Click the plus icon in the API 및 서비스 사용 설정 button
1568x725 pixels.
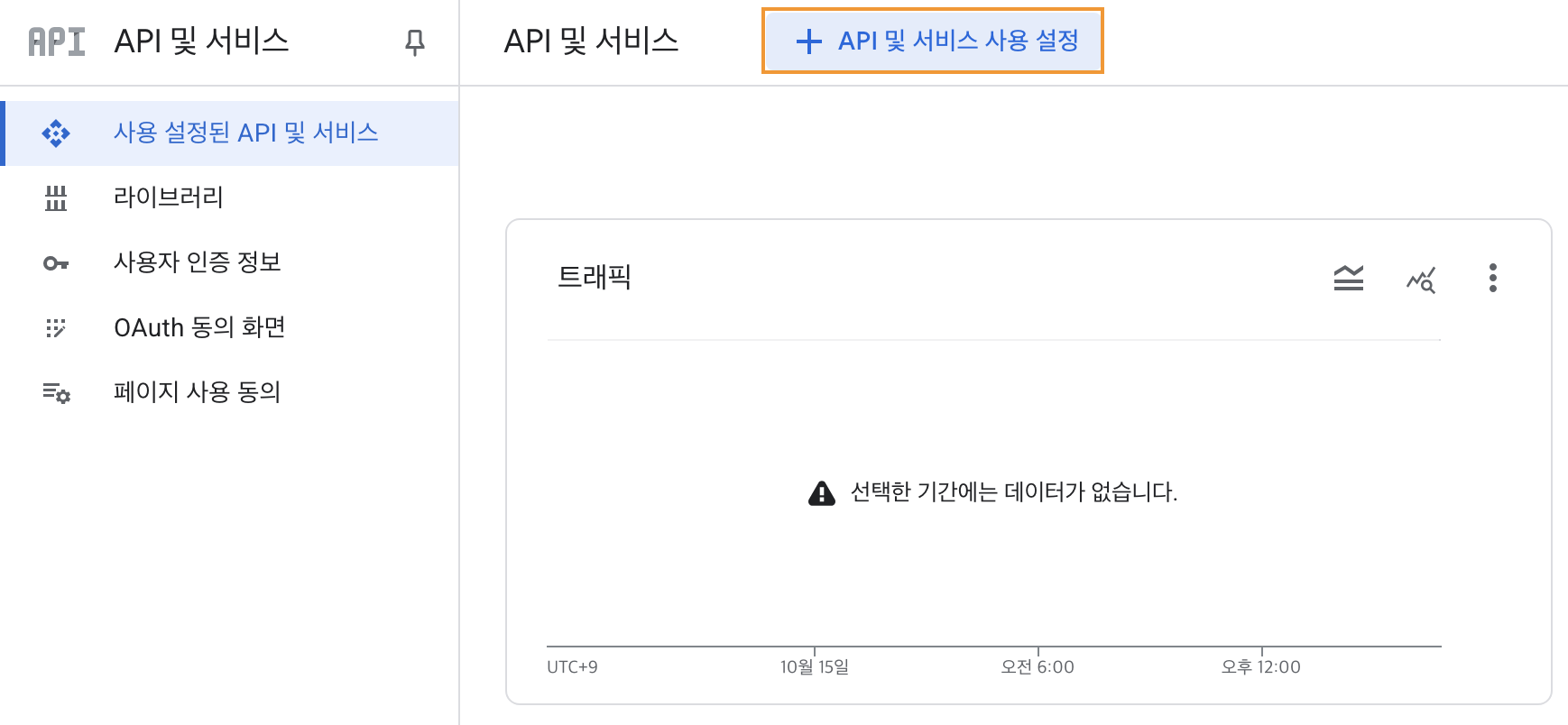tap(808, 41)
